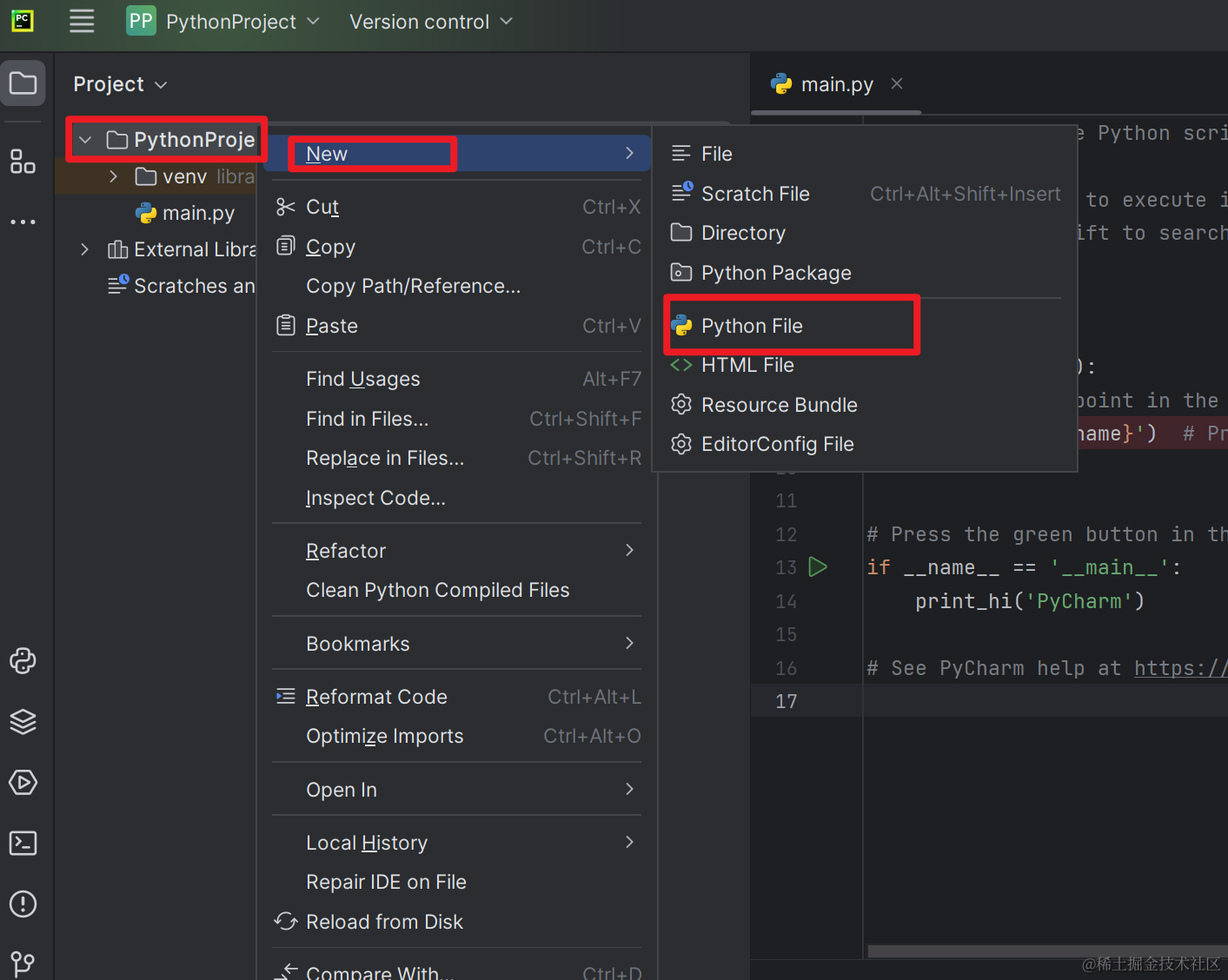Open More tool windows ellipsis
The image size is (1228, 980).
coord(23,222)
